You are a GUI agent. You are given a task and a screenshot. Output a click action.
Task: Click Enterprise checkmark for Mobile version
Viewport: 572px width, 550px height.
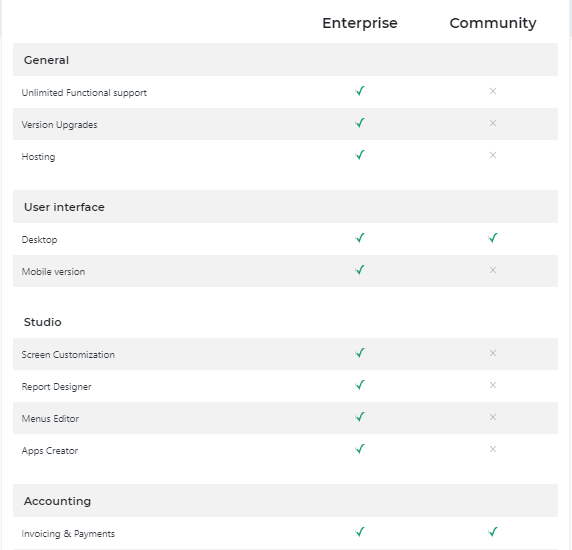click(360, 270)
